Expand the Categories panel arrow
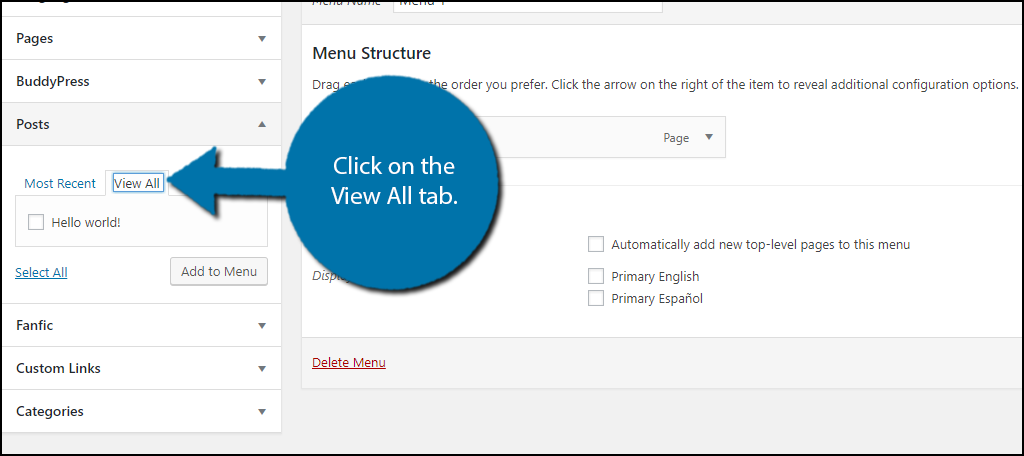1024x456 pixels. click(x=262, y=412)
